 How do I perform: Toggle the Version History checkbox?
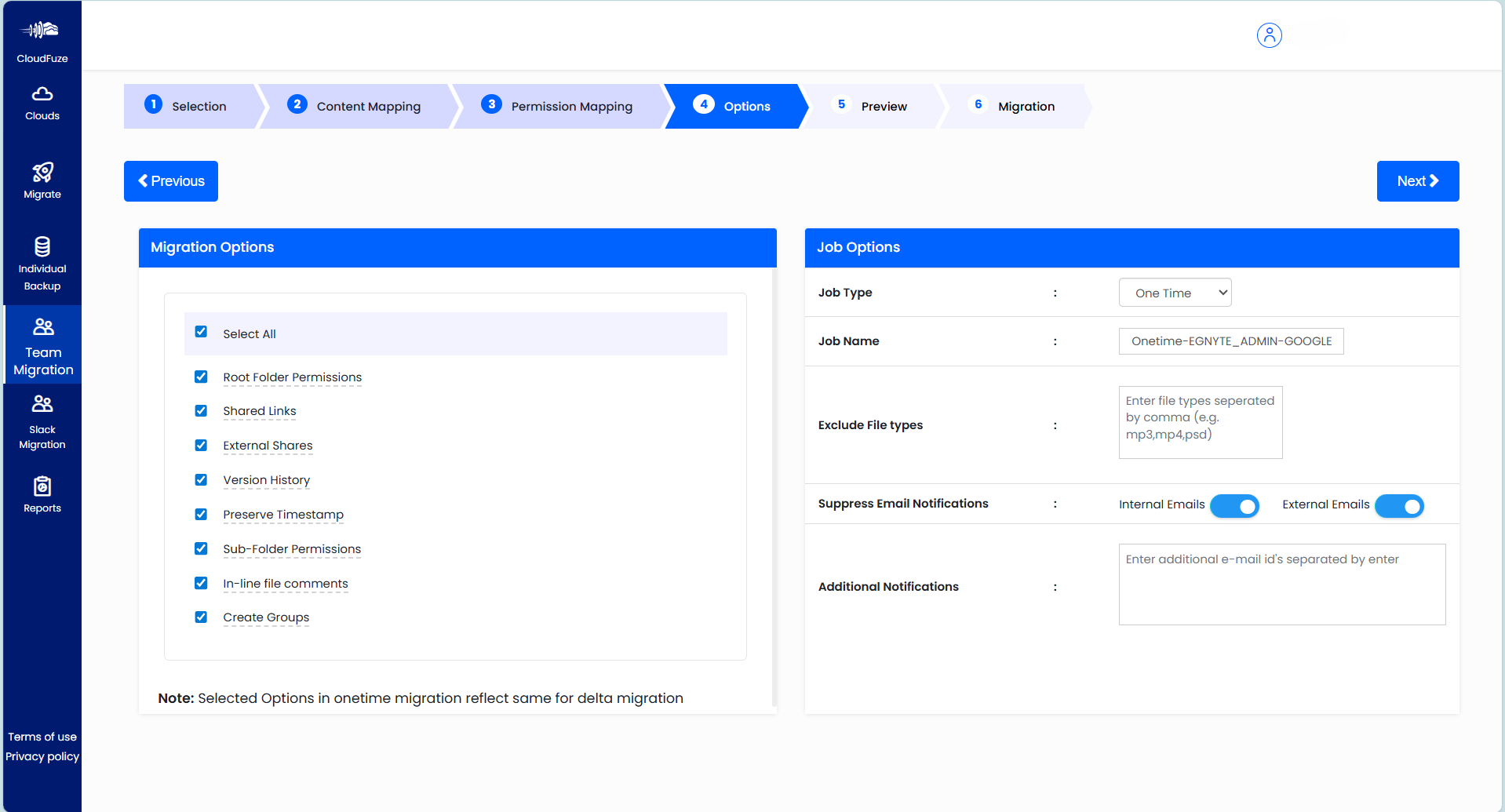[x=201, y=479]
